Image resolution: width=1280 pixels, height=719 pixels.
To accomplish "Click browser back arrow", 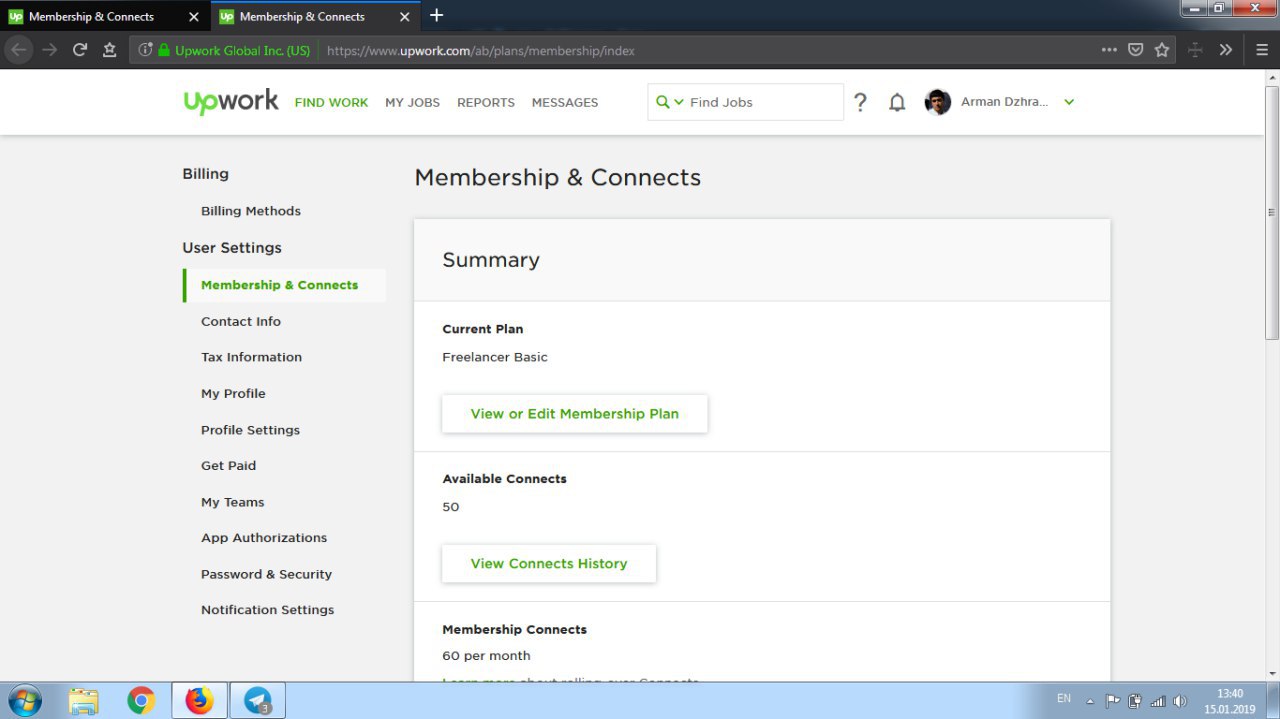I will click(19, 50).
